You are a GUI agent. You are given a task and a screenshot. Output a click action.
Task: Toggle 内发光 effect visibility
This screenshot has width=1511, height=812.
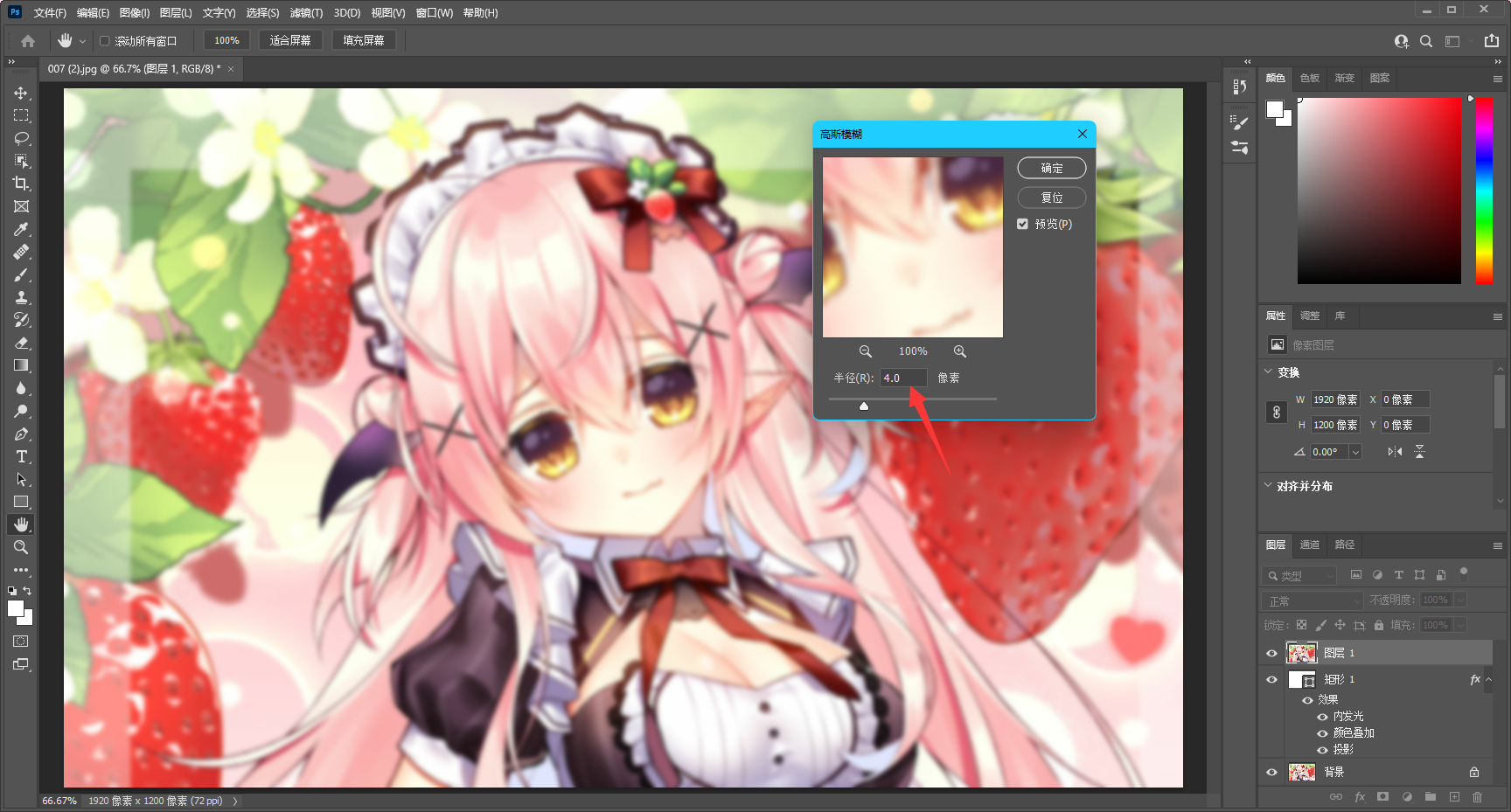[1322, 717]
